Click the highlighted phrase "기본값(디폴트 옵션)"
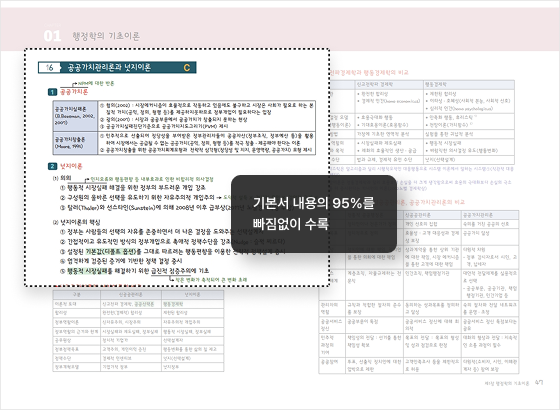Screen dimensions: 560x410 point(111,251)
